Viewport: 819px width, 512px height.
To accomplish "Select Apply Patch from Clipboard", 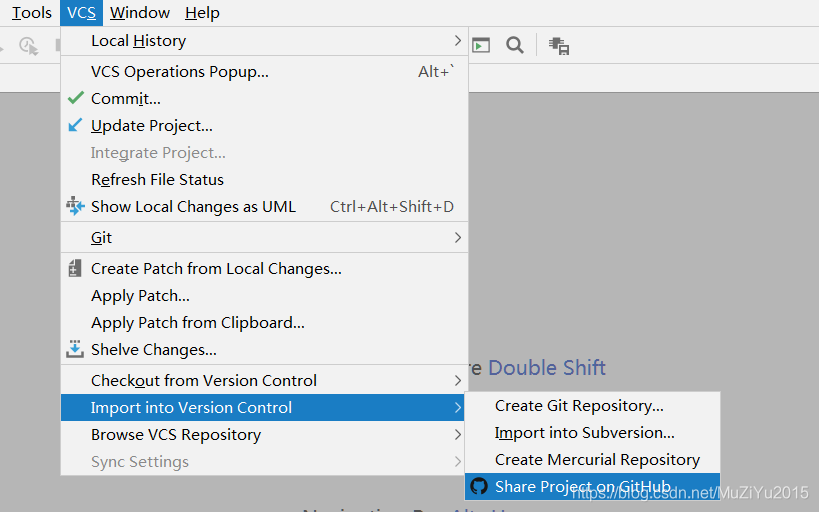I will click(264, 323).
